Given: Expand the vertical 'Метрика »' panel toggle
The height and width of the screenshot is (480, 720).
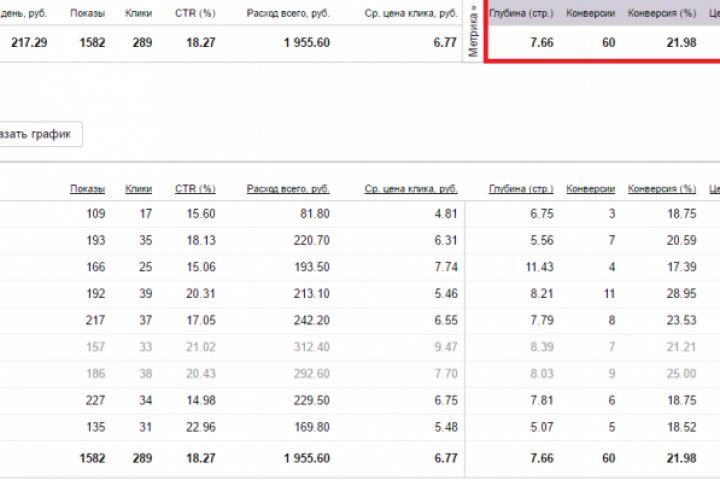Looking at the screenshot, I should pos(473,31).
